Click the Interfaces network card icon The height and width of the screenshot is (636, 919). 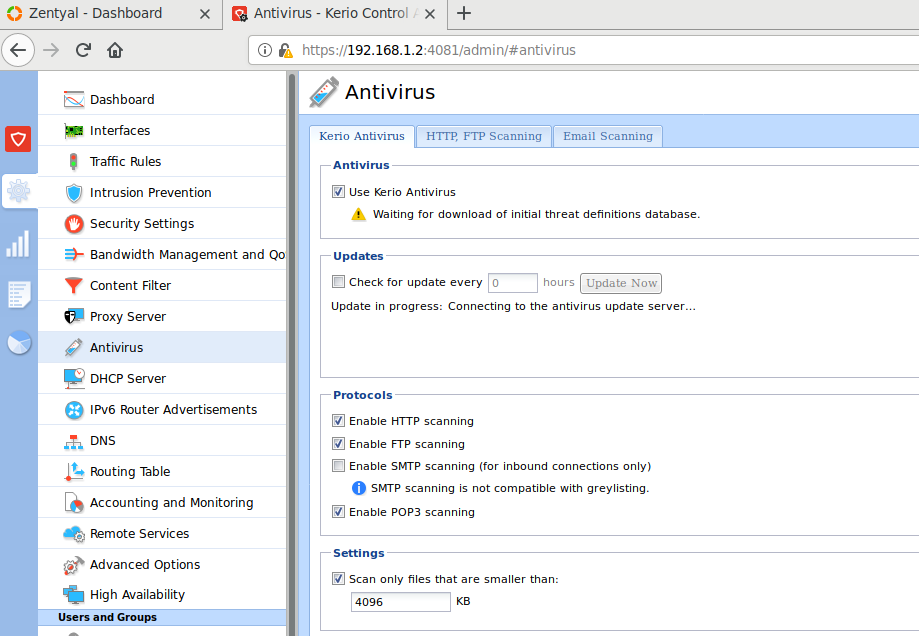click(74, 131)
